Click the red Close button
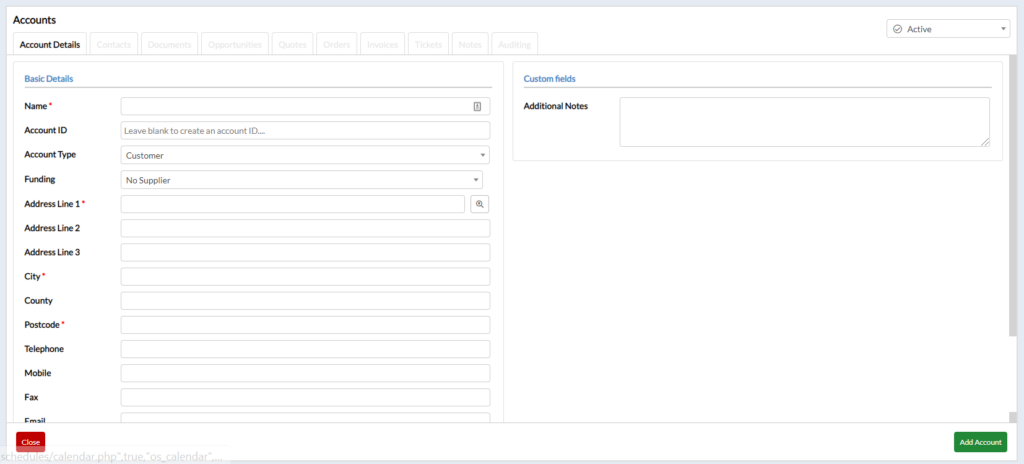 pyautogui.click(x=31, y=442)
